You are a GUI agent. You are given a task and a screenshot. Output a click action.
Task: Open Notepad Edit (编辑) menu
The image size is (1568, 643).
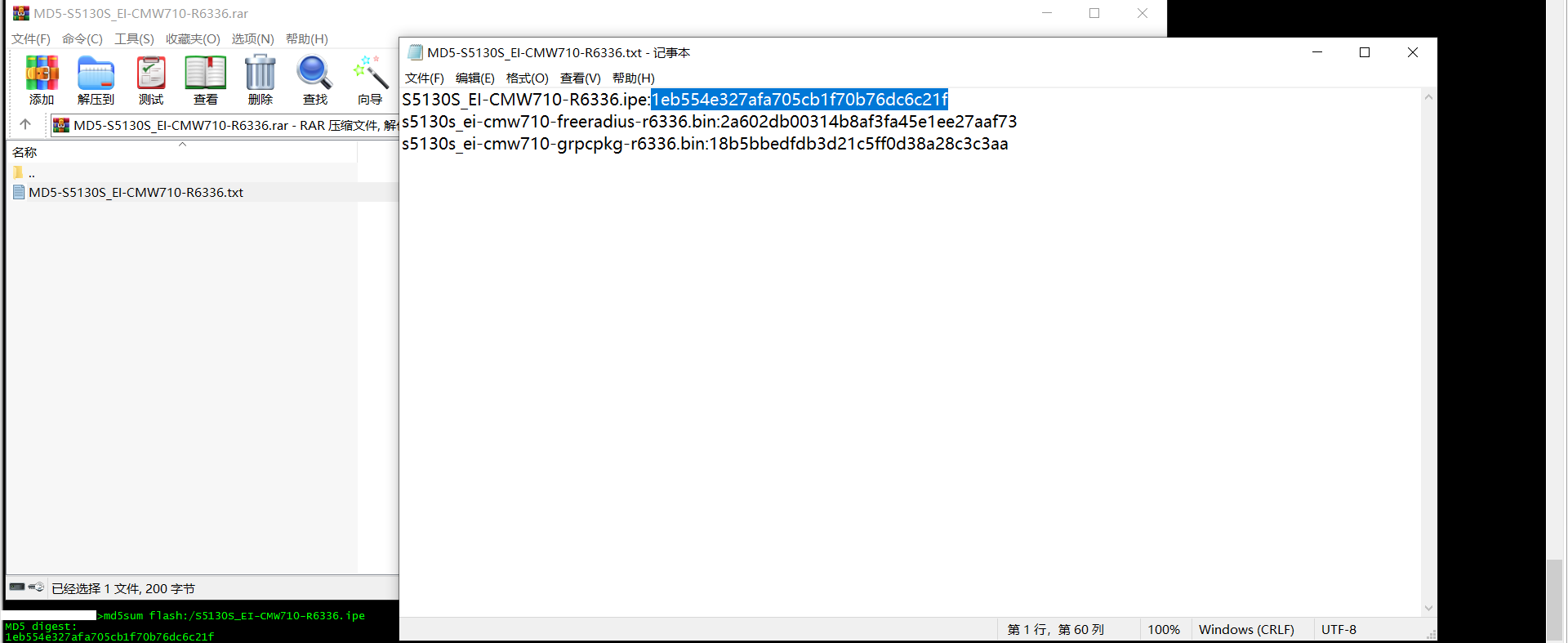(x=475, y=78)
